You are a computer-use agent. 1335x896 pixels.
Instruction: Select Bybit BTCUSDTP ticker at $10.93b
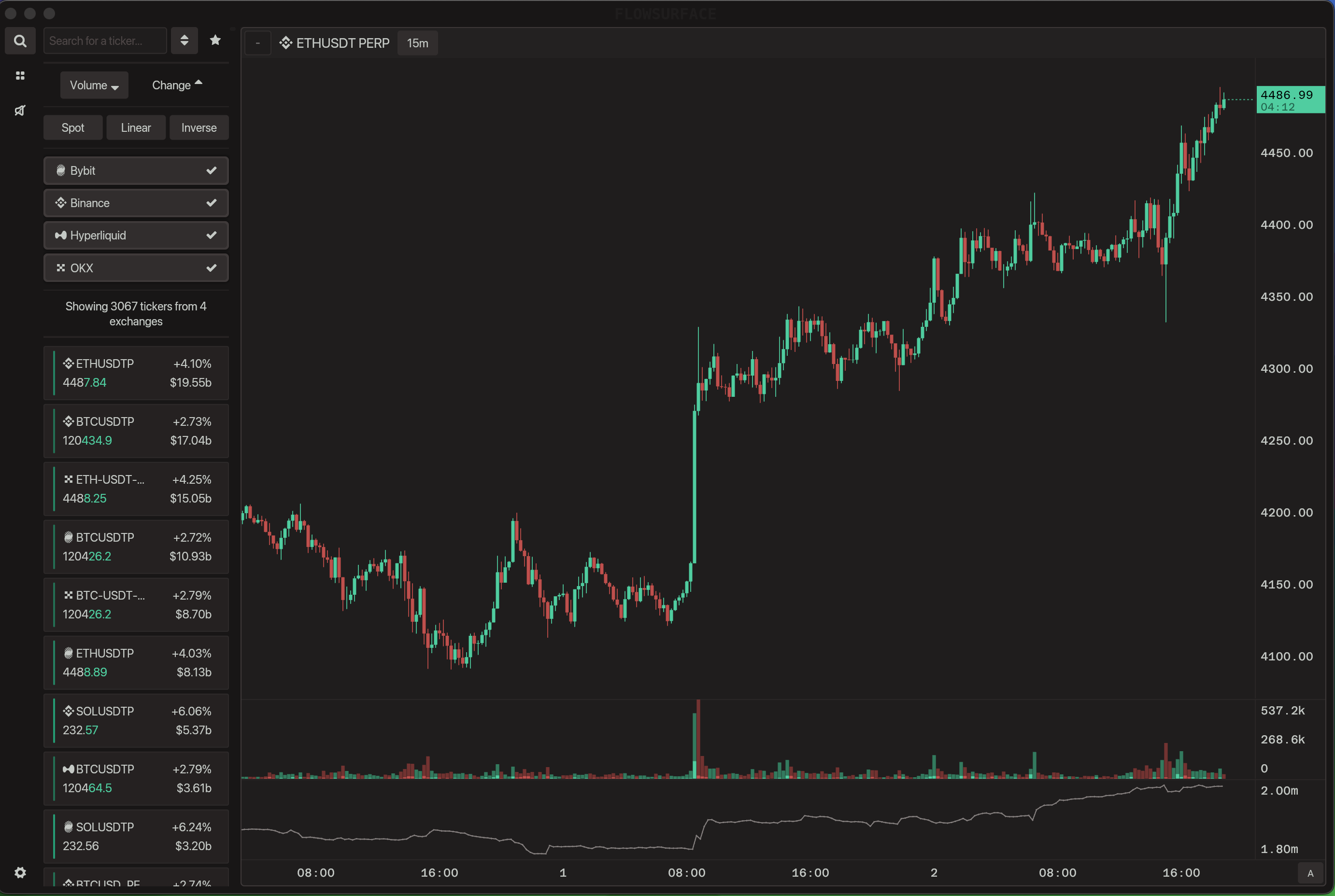tap(136, 547)
